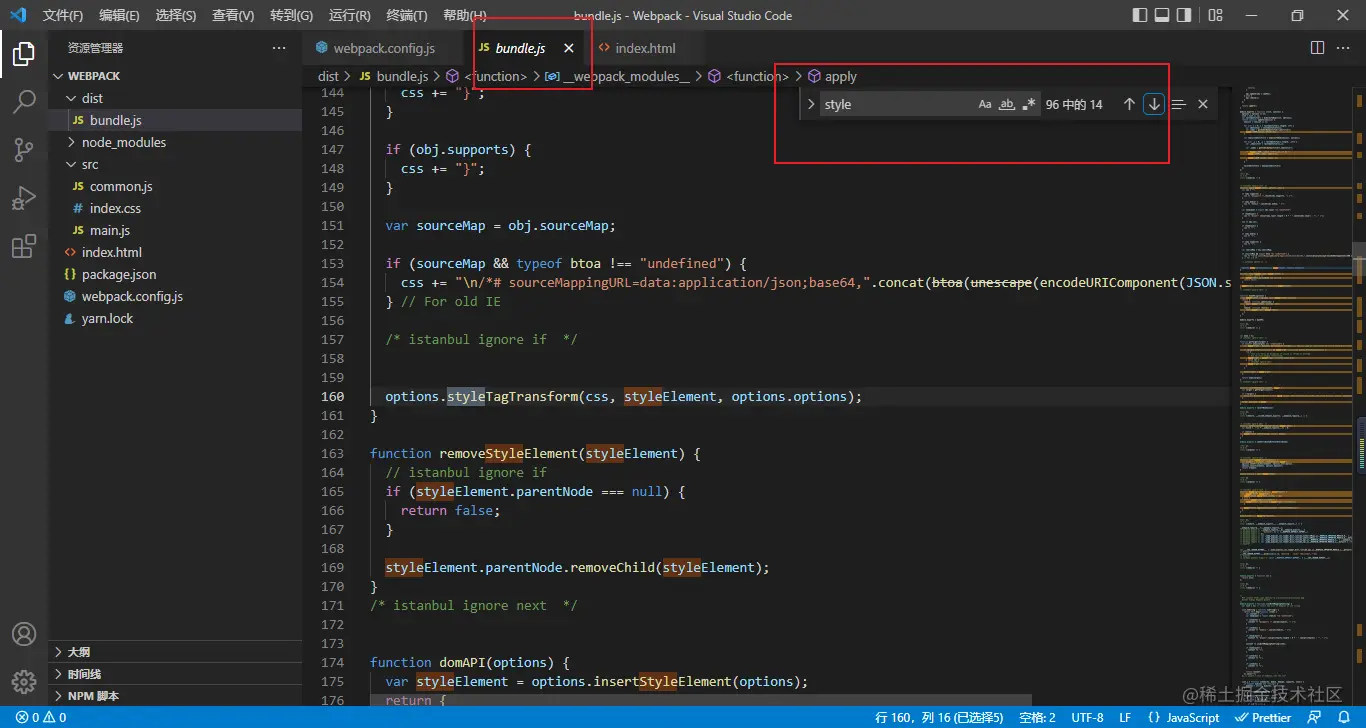Open the 转到(G) menu

click(x=291, y=15)
